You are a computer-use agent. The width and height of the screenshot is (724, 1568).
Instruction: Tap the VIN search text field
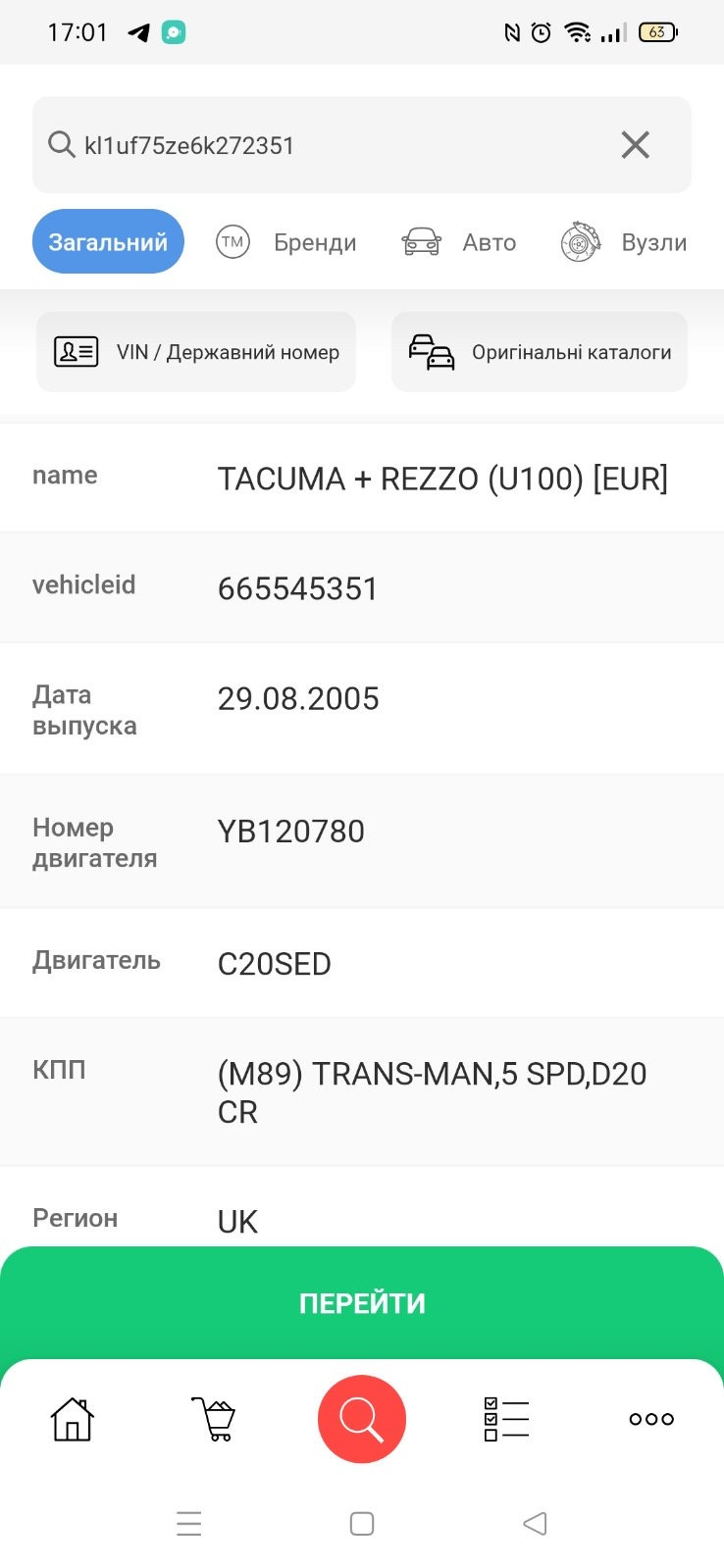334,145
